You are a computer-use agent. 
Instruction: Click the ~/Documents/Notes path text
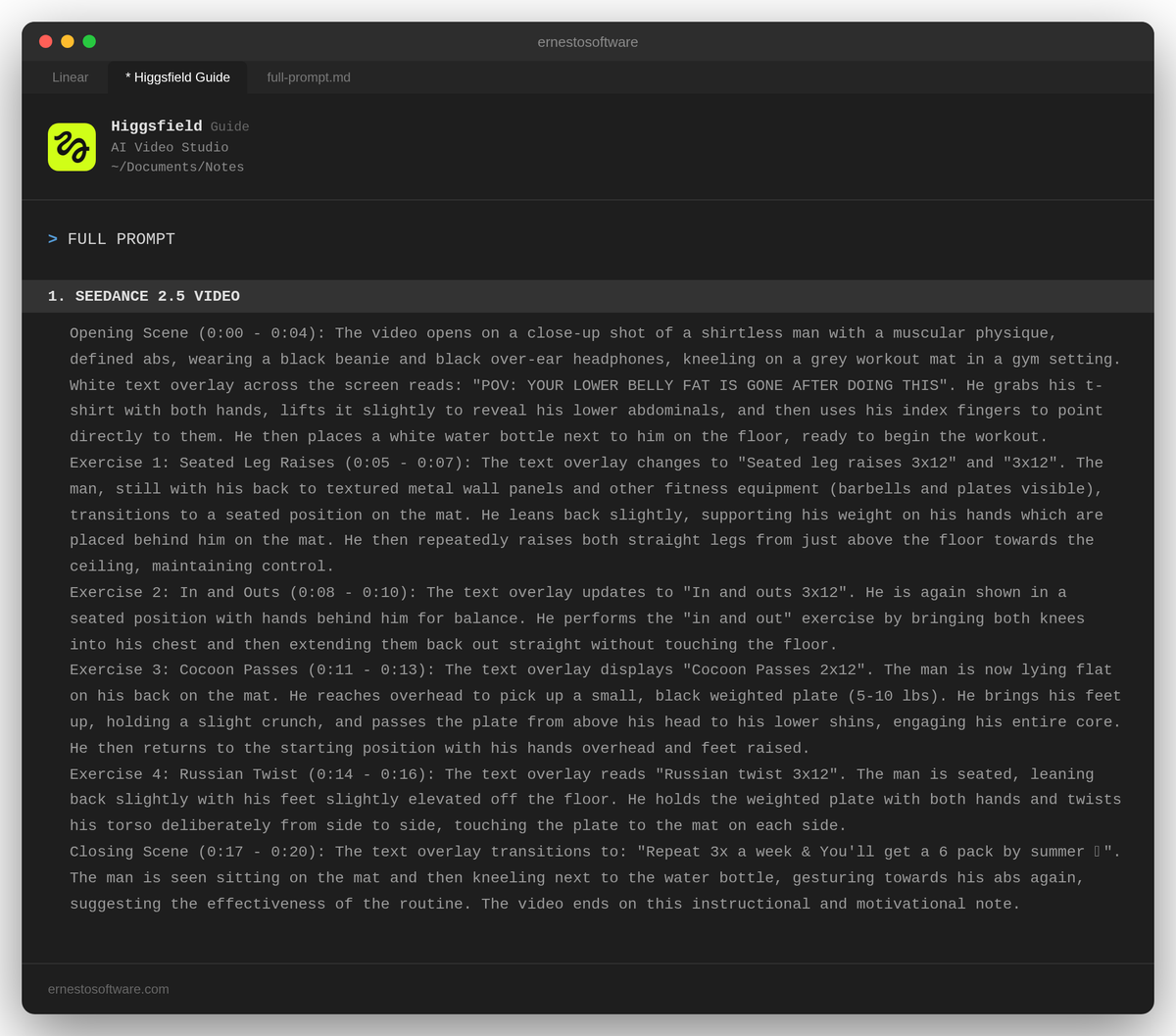pyautogui.click(x=177, y=168)
